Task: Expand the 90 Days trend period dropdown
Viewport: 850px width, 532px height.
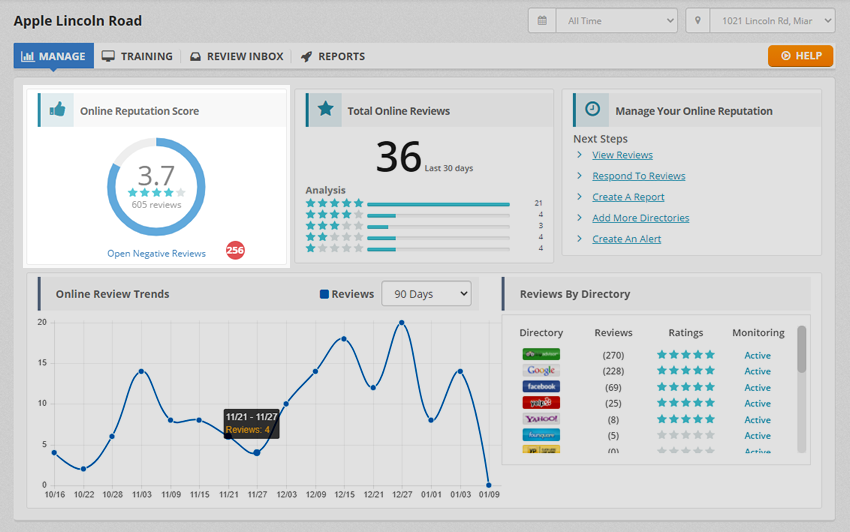Action: (426, 294)
